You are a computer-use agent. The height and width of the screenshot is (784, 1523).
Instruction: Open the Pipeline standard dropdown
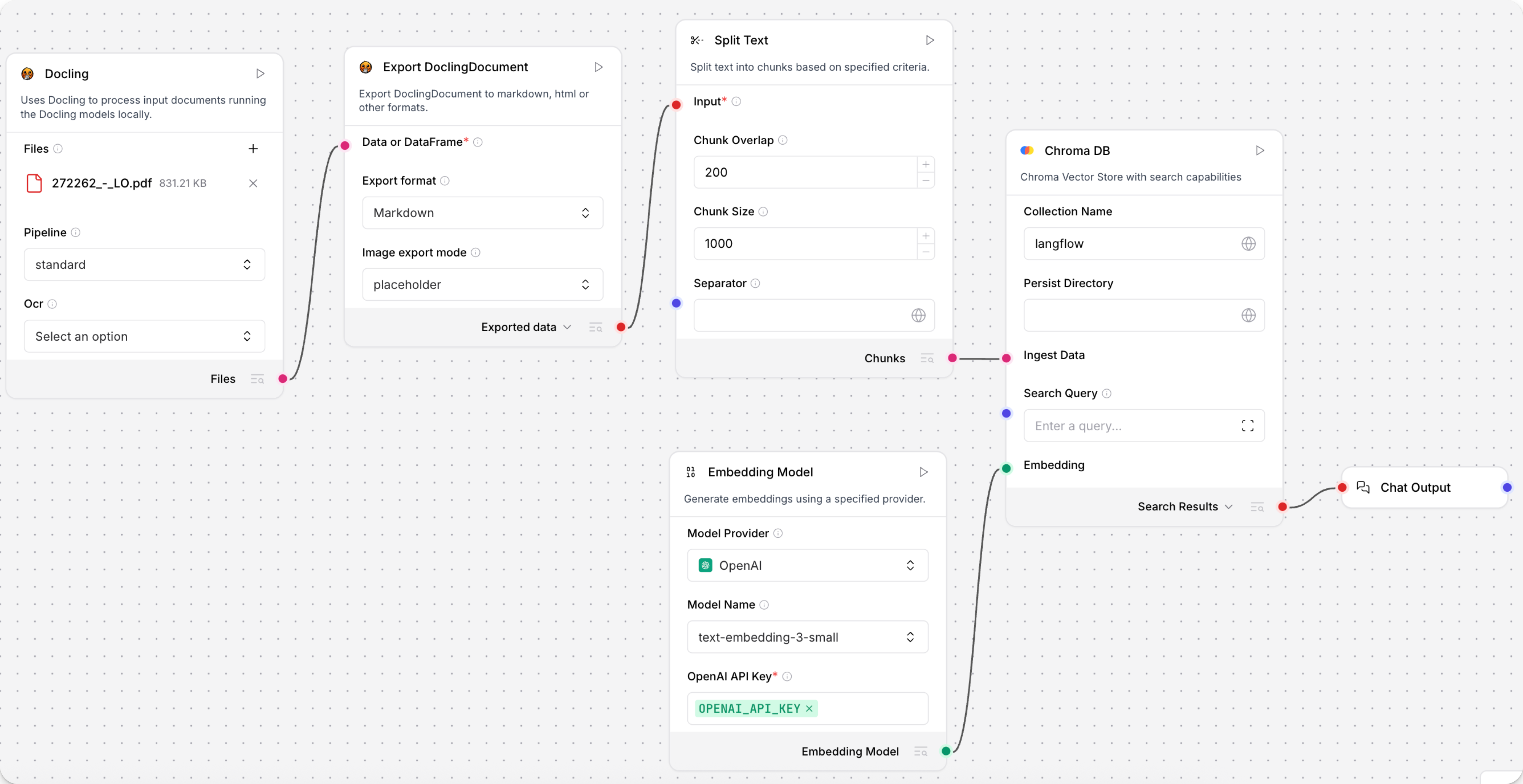[144, 264]
